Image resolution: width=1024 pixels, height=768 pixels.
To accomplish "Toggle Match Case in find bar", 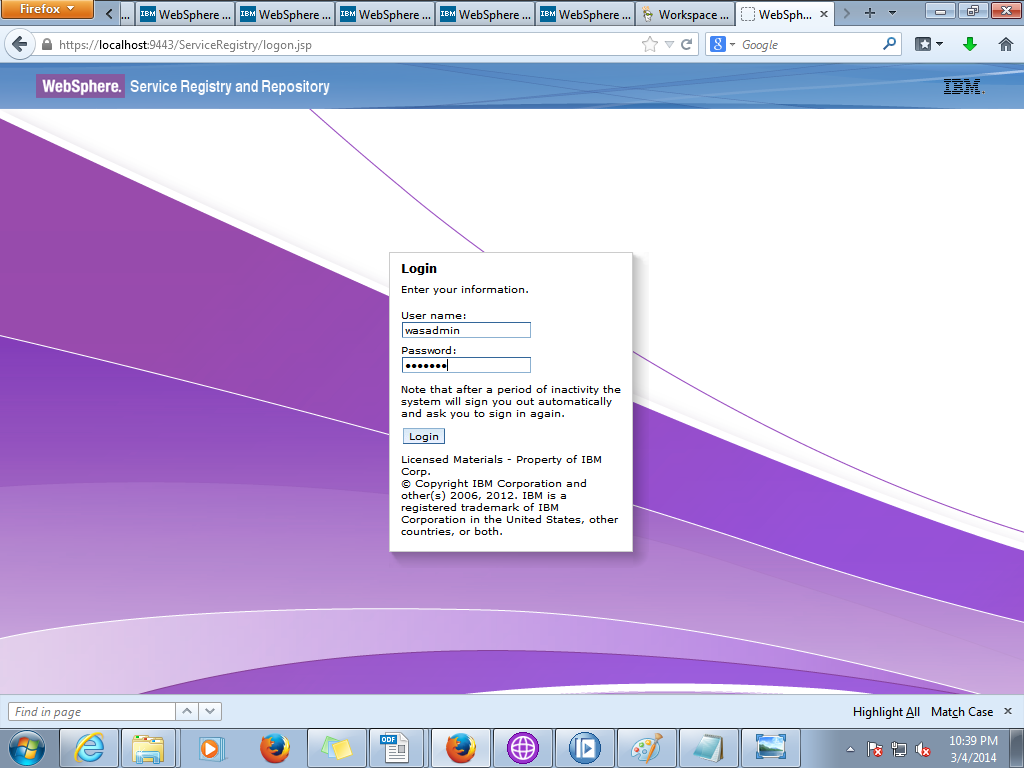I will tap(962, 712).
